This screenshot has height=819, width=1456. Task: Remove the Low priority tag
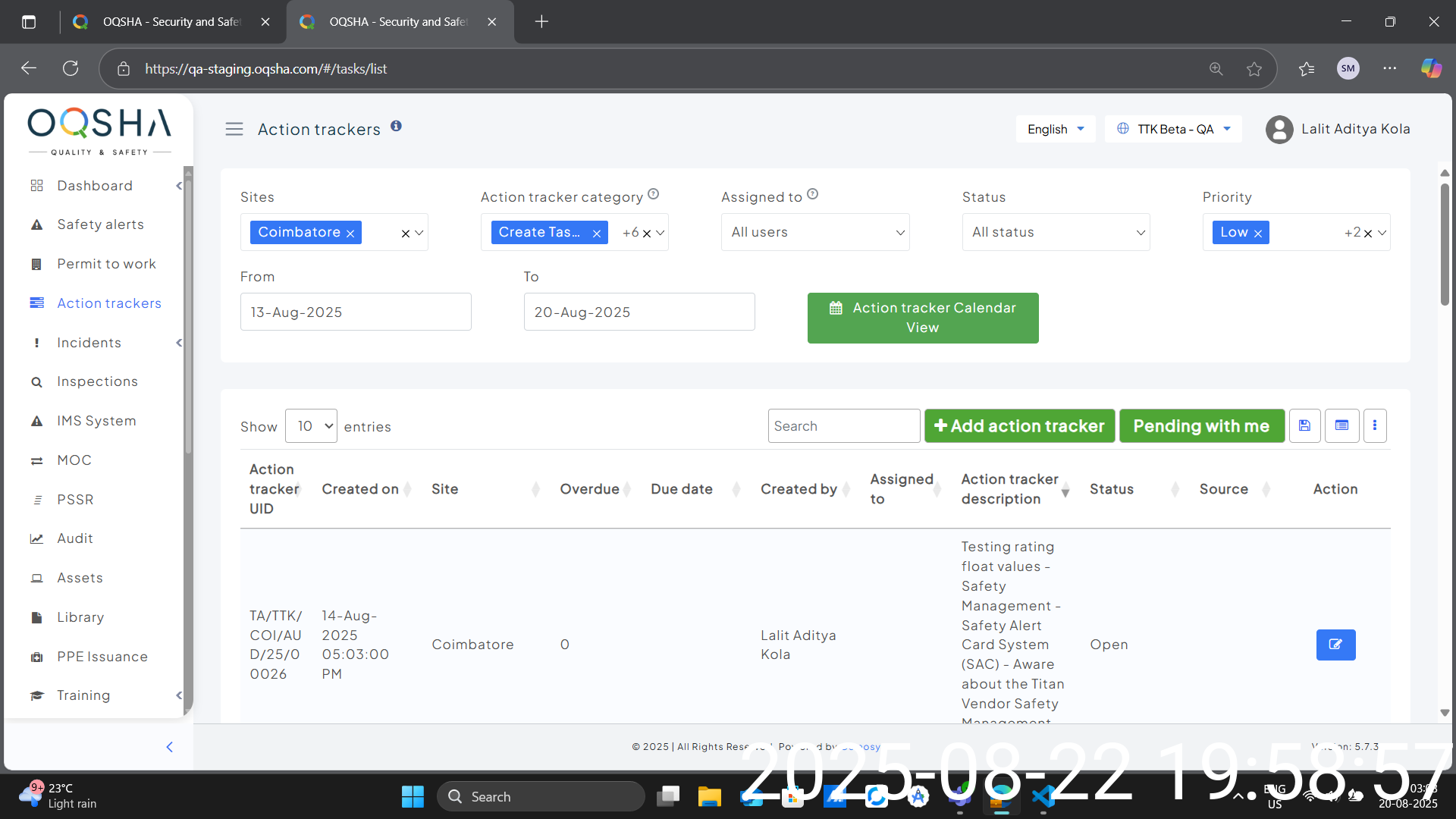[1258, 234]
